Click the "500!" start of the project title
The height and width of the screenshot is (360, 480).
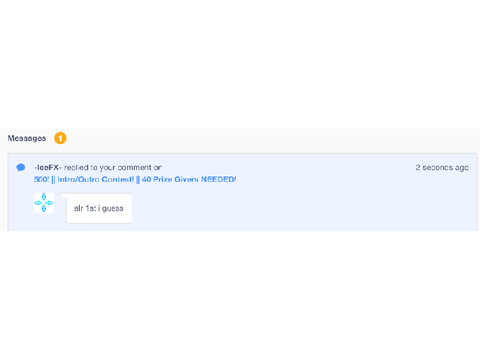[x=41, y=179]
